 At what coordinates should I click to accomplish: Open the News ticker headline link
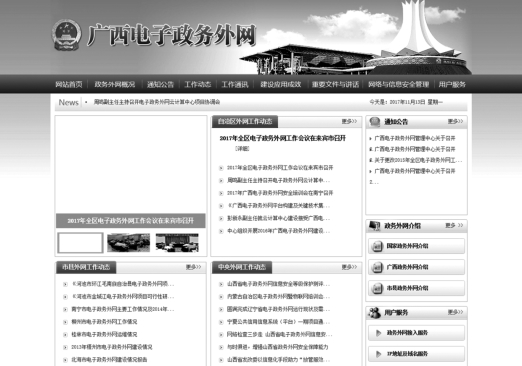[x=157, y=102]
